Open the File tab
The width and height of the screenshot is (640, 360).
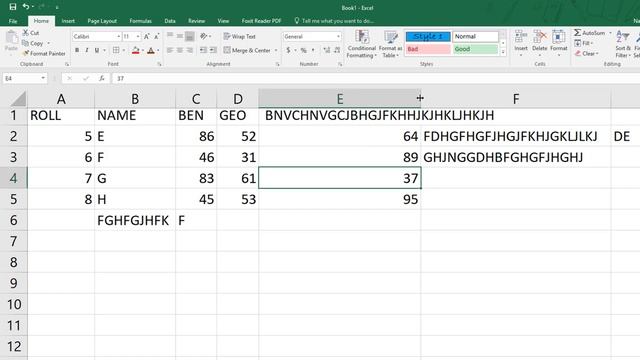pyautogui.click(x=13, y=21)
